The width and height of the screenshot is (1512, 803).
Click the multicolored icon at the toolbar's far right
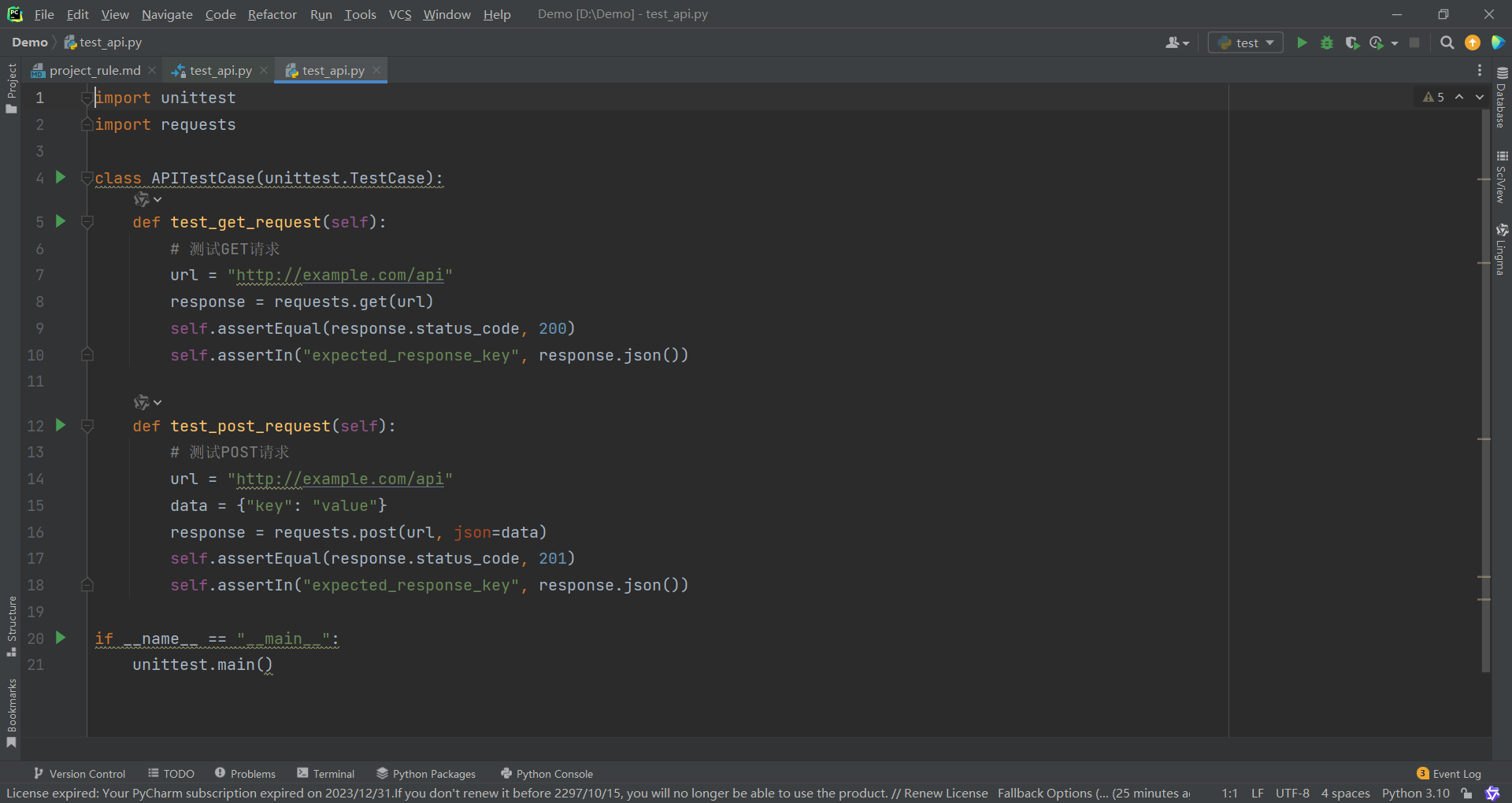click(1498, 43)
